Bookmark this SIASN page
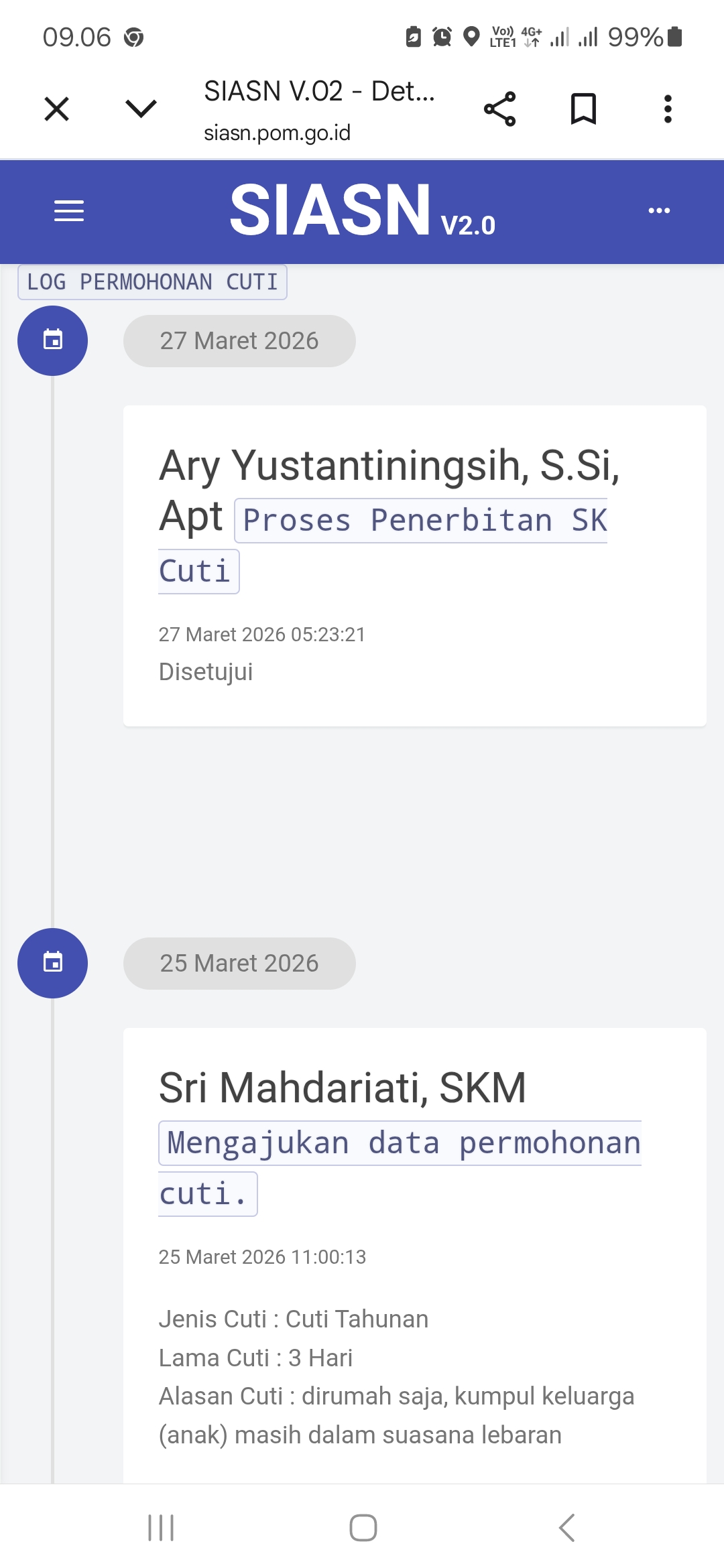This screenshot has height=1568, width=724. point(583,109)
